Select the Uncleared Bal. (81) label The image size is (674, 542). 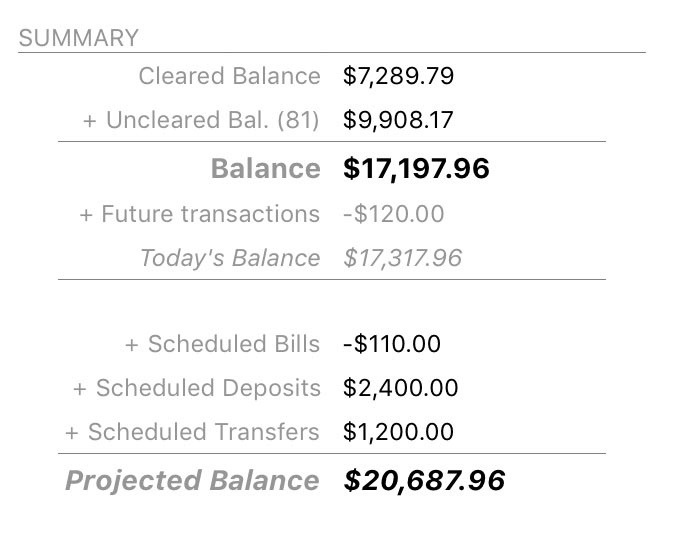212,121
